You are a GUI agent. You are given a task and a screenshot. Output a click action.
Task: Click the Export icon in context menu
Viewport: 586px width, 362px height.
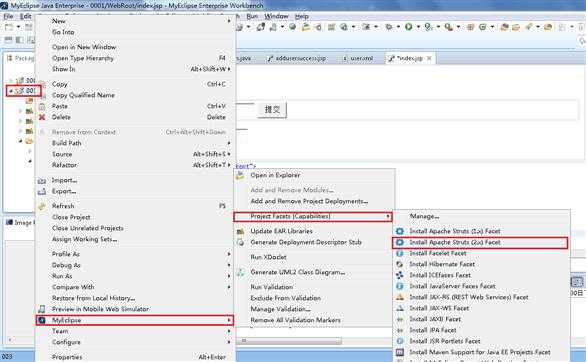(42, 191)
